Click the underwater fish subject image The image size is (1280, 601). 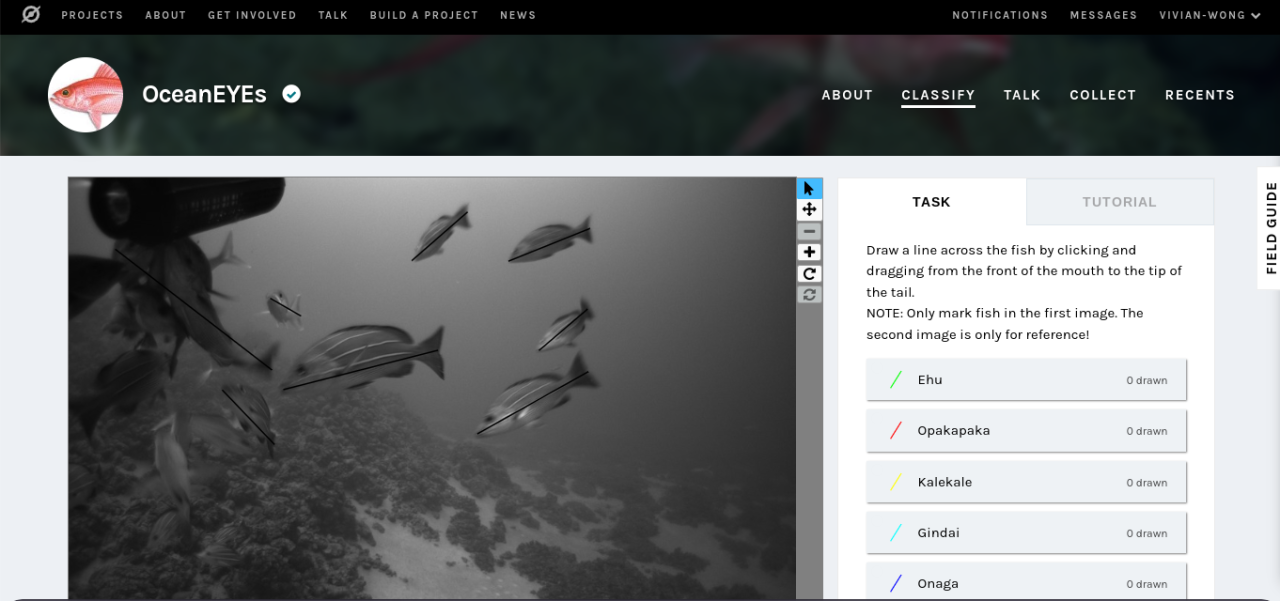[432, 388]
